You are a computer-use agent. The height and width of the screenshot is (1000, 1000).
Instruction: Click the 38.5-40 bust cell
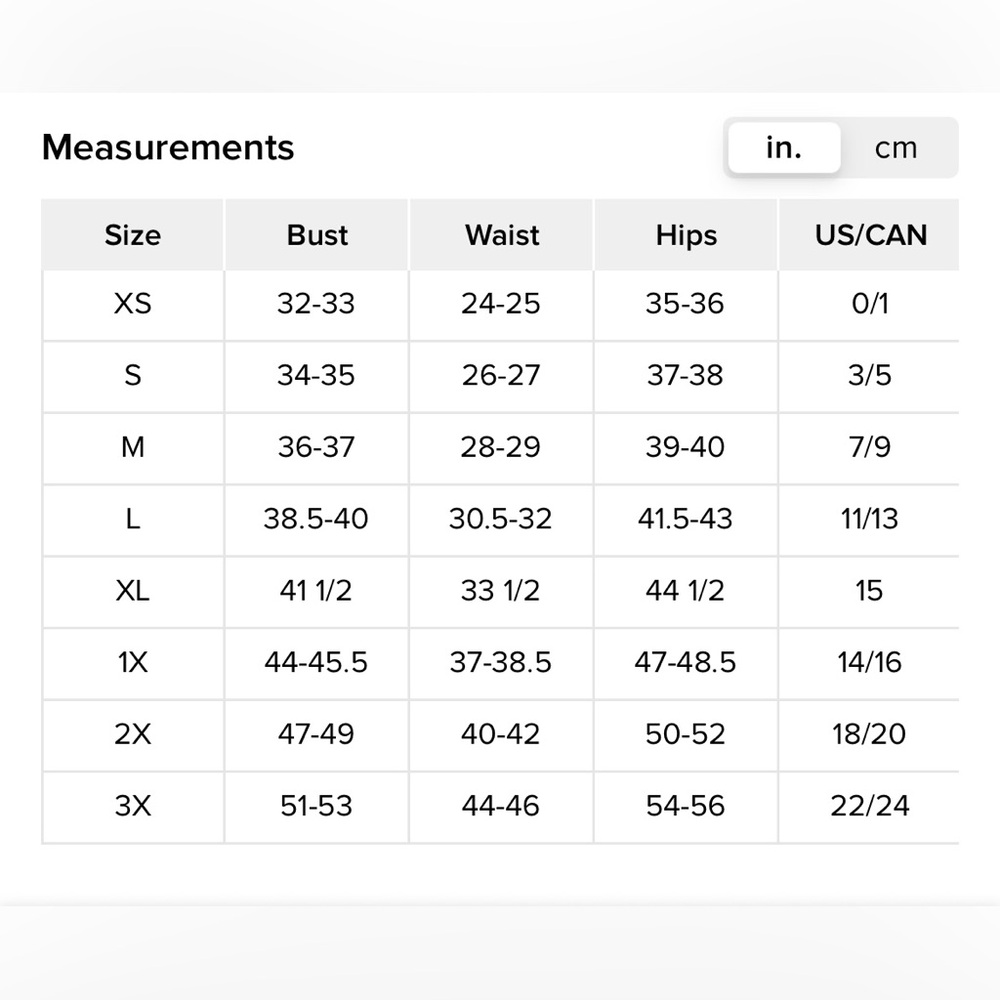[317, 519]
